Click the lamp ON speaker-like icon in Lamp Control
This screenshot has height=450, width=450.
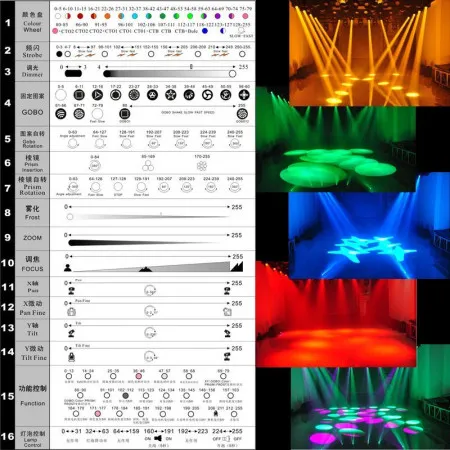(158, 438)
